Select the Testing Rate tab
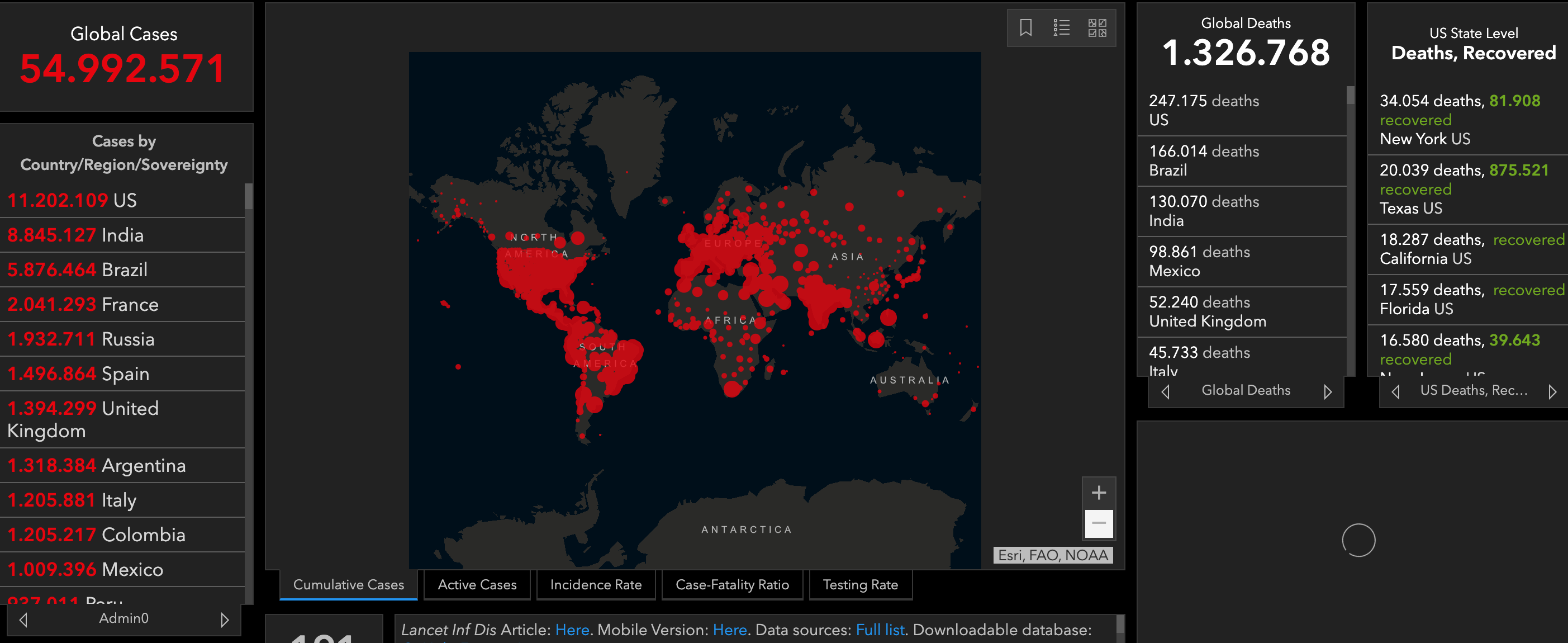This screenshot has width=1568, height=643. coord(859,584)
